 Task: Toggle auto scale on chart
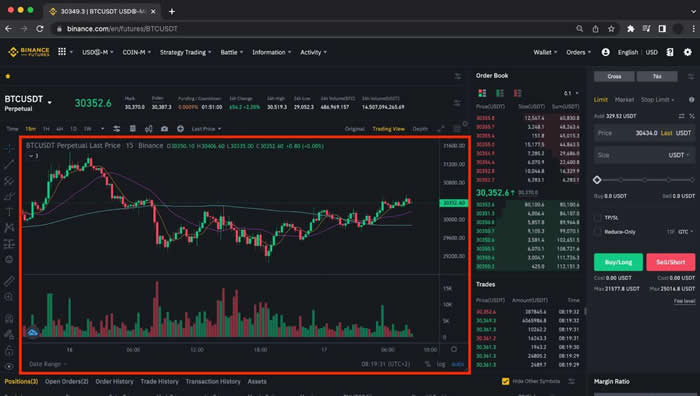458,364
